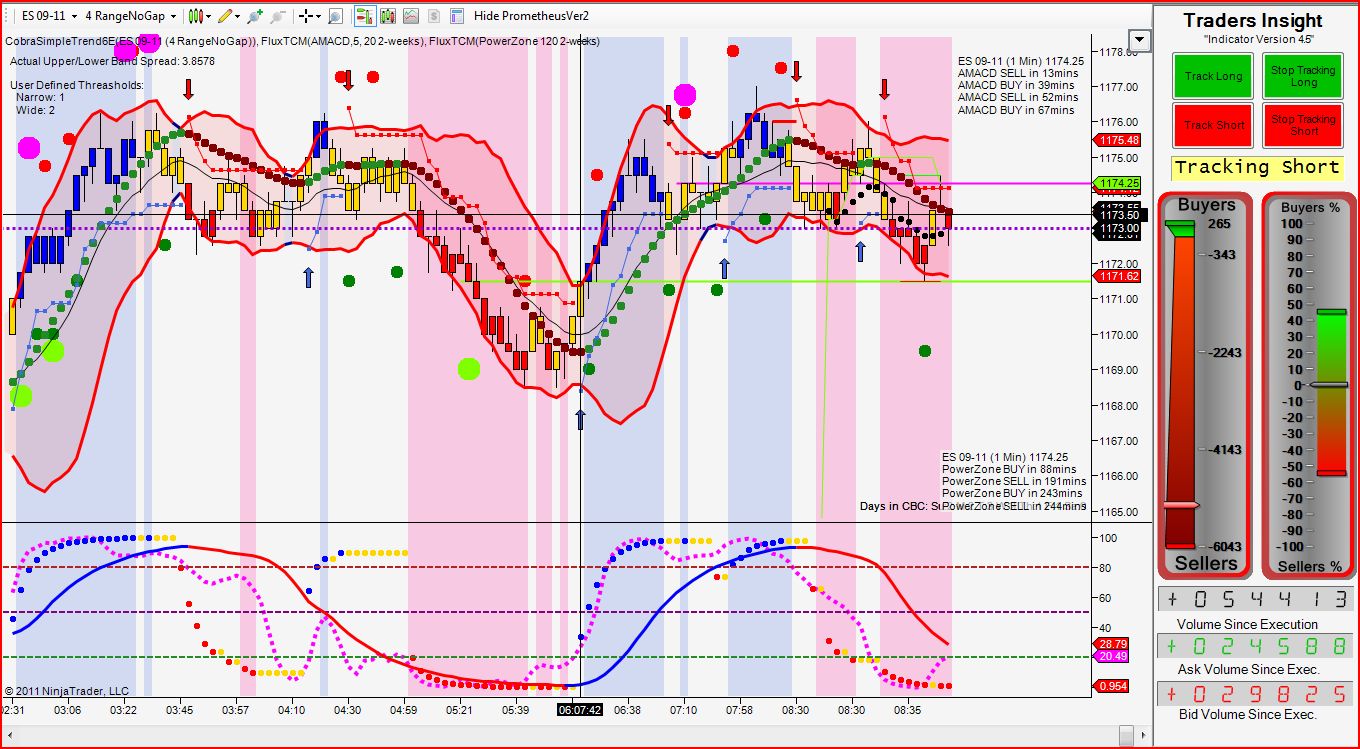Click the greyed Strategies icon
Image resolution: width=1360 pixels, height=749 pixels.
[434, 16]
